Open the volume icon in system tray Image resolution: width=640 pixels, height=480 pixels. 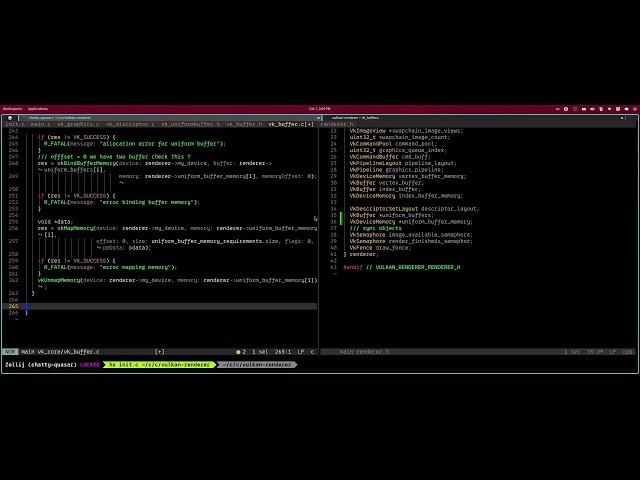pos(592,109)
